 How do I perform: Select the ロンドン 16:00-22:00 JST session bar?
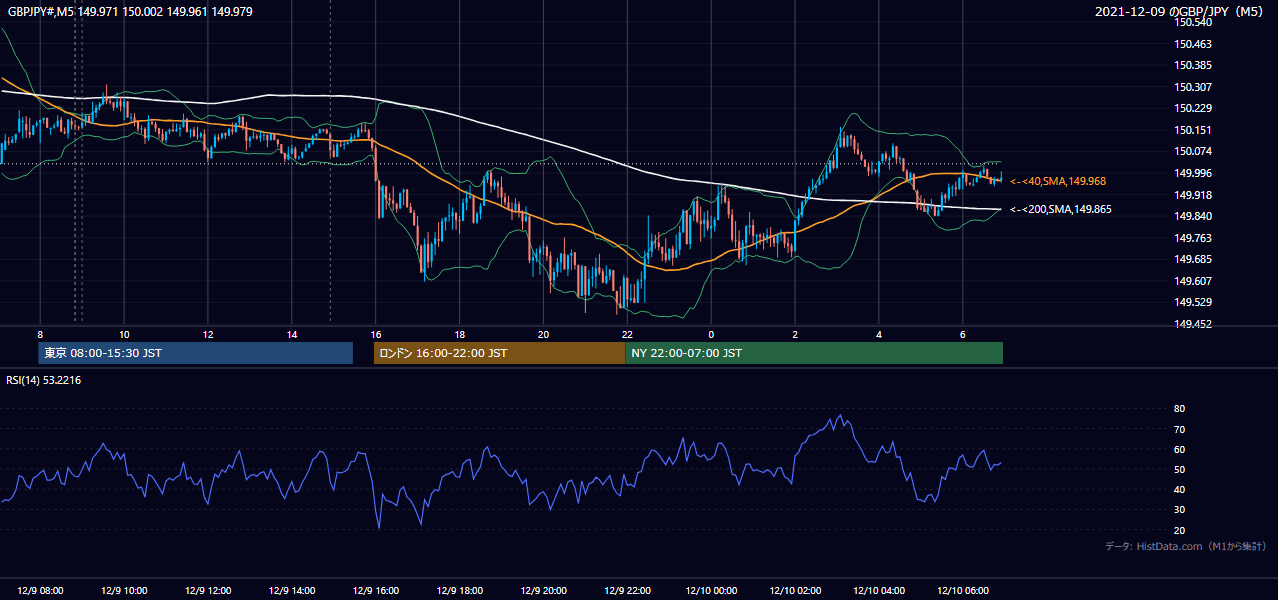coord(499,353)
